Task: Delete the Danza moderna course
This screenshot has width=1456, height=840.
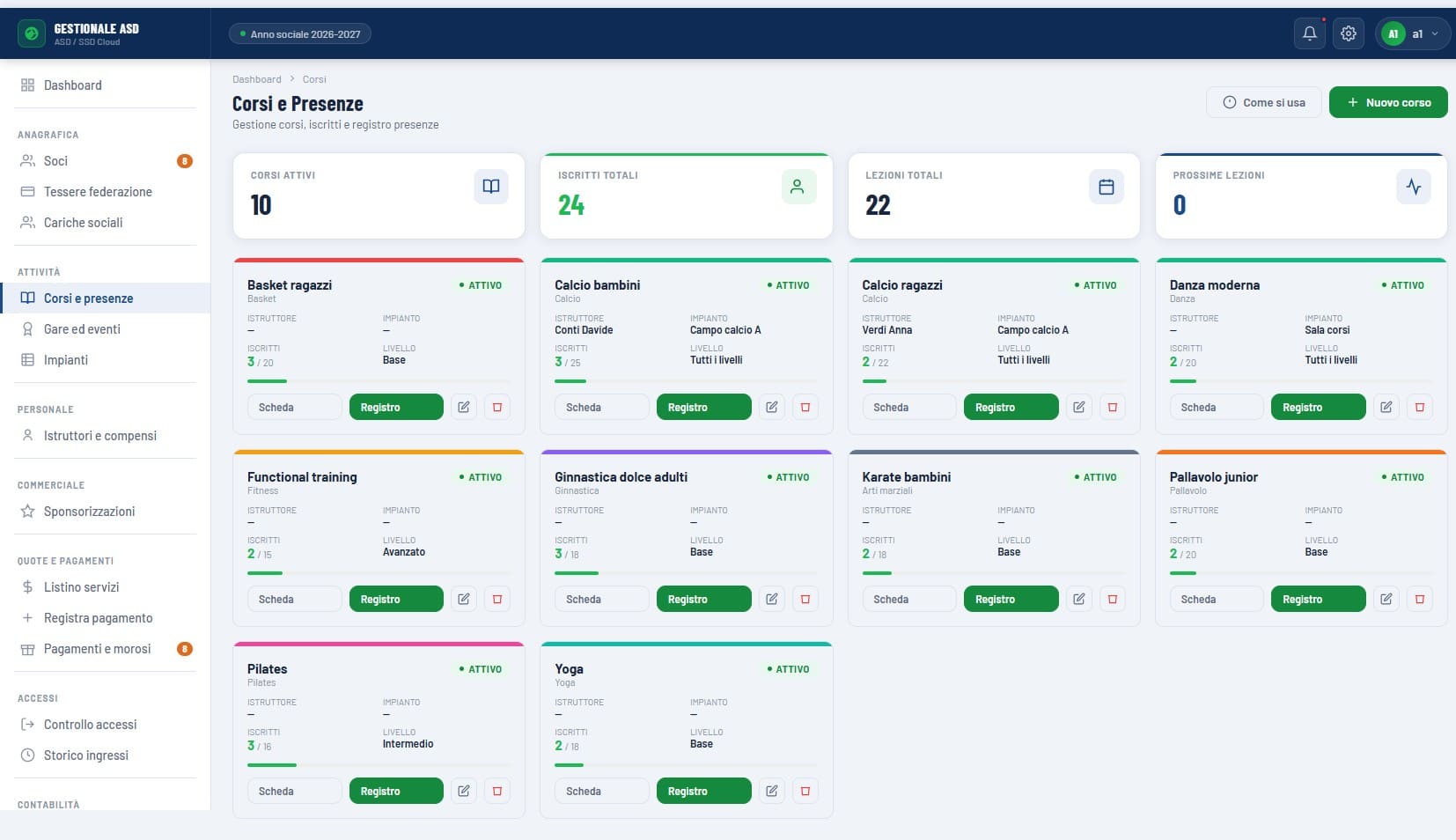Action: 1420,407
